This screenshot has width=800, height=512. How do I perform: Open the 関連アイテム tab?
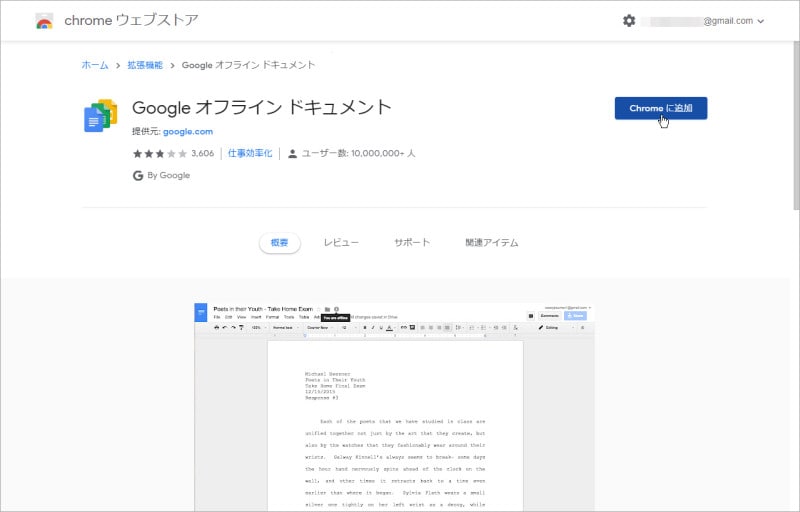(x=492, y=243)
